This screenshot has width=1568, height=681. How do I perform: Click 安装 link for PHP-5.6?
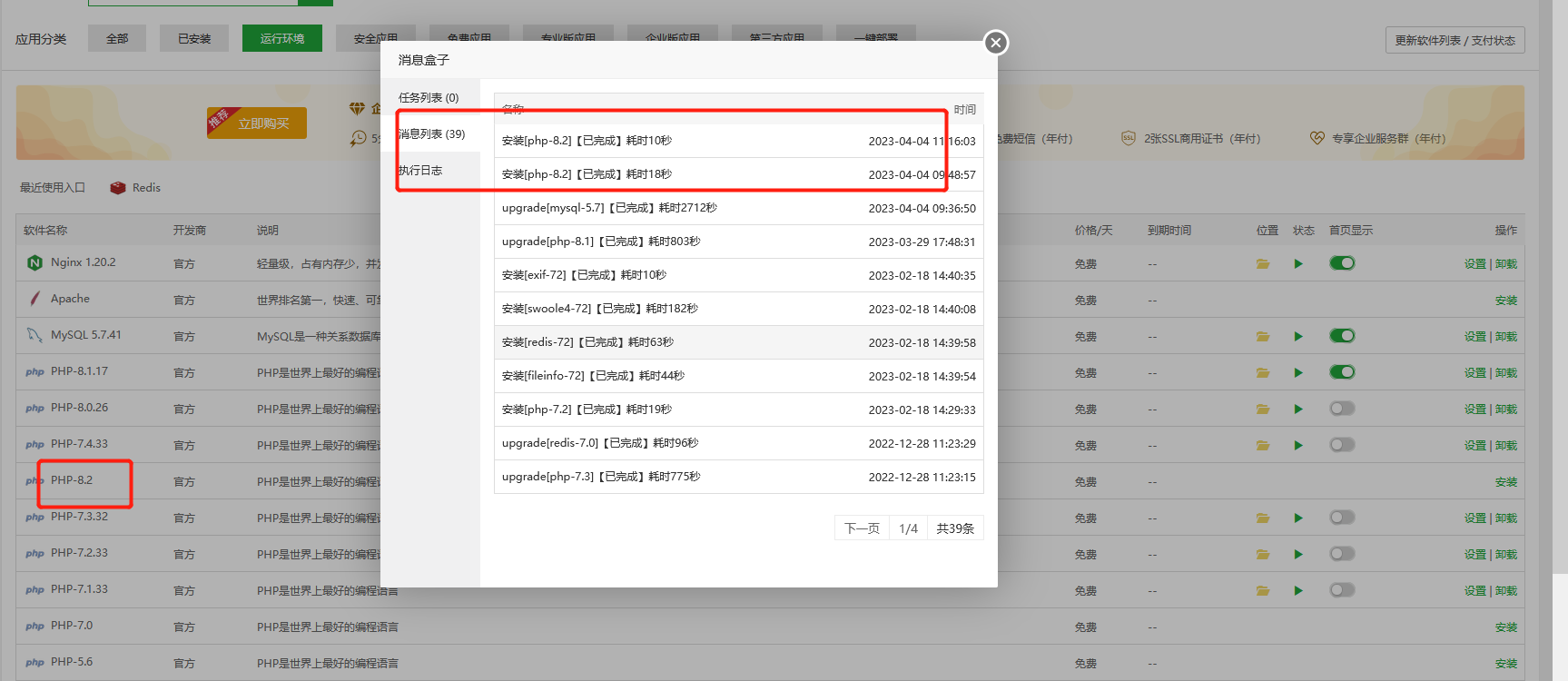(x=1506, y=663)
